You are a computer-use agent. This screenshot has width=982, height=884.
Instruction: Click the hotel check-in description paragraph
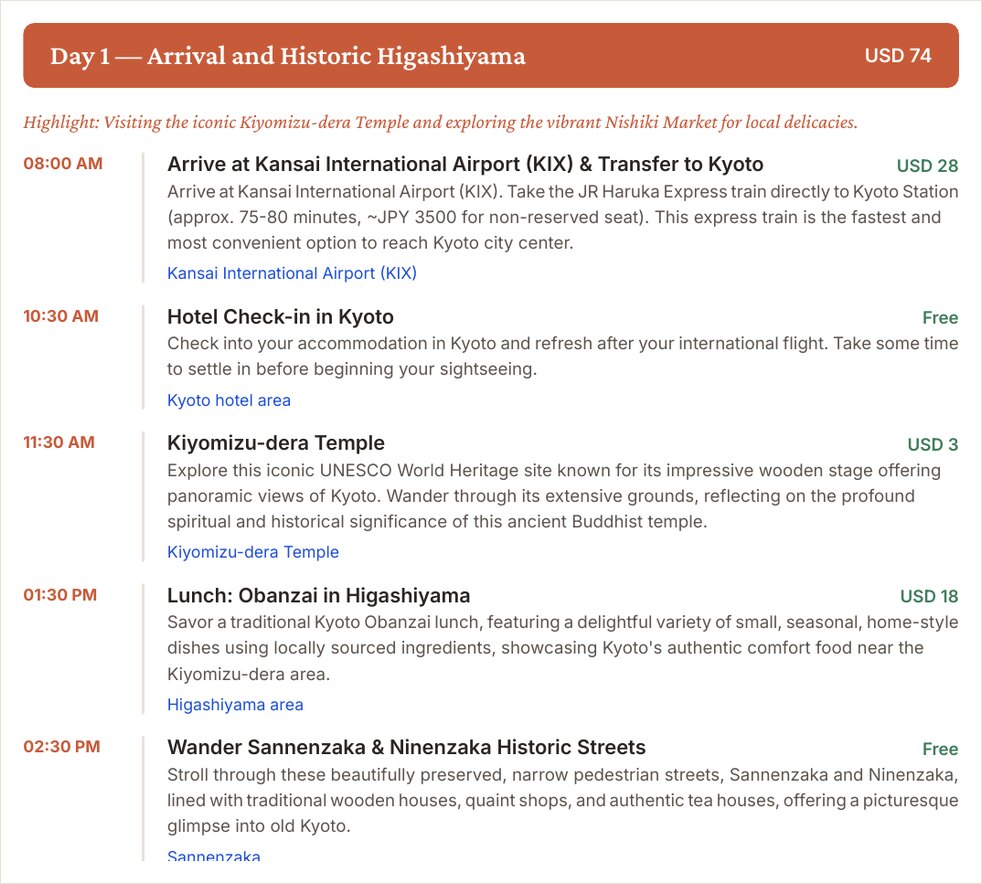pyautogui.click(x=562, y=356)
